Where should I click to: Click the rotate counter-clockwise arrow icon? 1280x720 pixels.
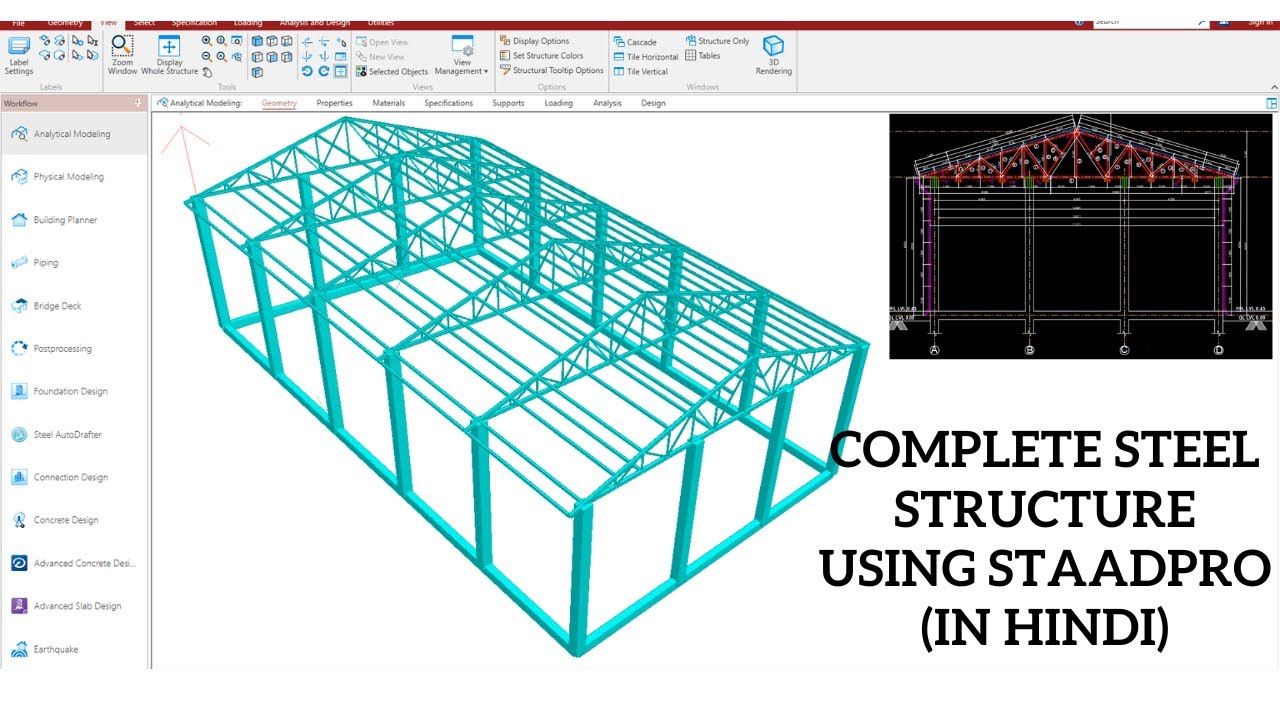[308, 72]
